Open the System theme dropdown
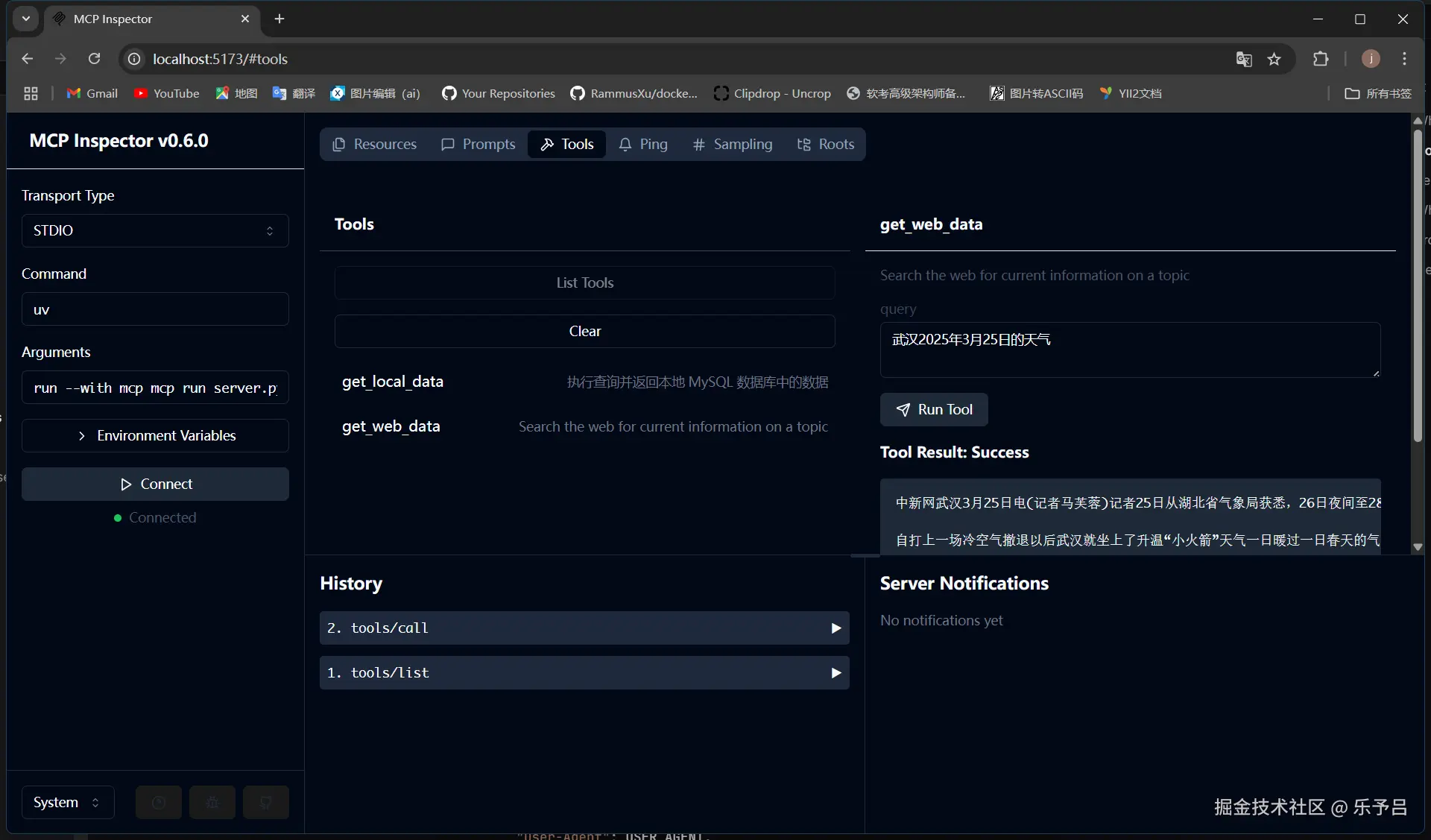The height and width of the screenshot is (840, 1431). pyautogui.click(x=67, y=803)
